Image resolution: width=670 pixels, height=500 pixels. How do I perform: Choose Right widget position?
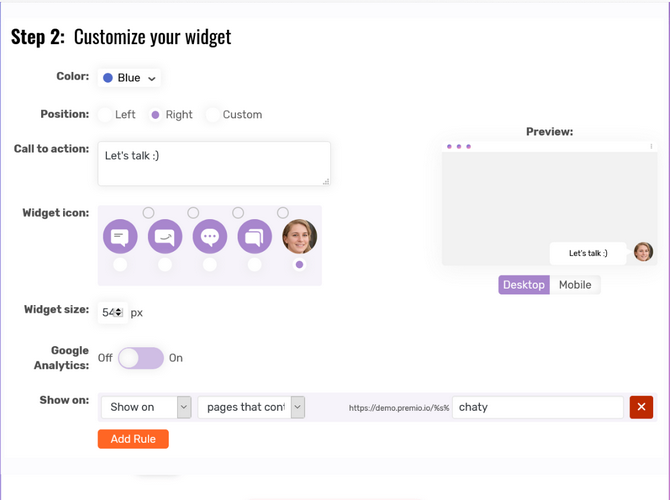155,115
